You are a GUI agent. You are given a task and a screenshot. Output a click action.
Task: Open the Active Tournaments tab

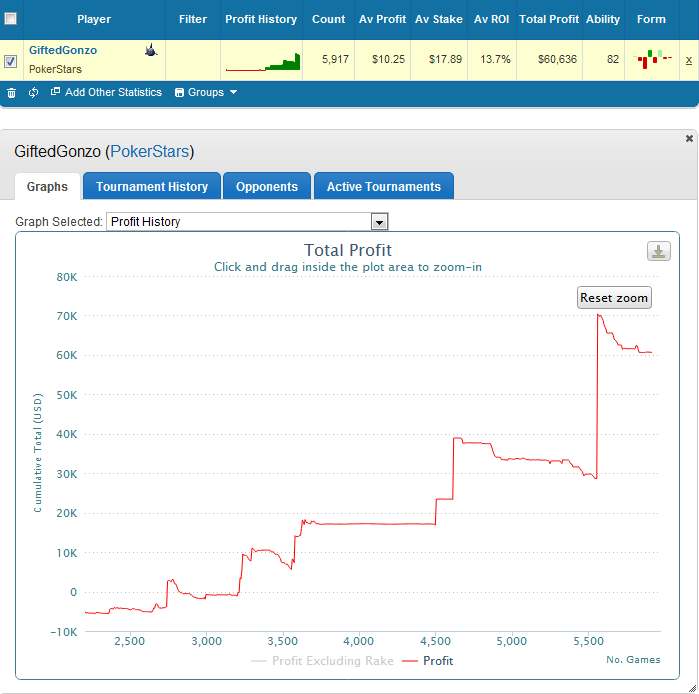click(384, 186)
